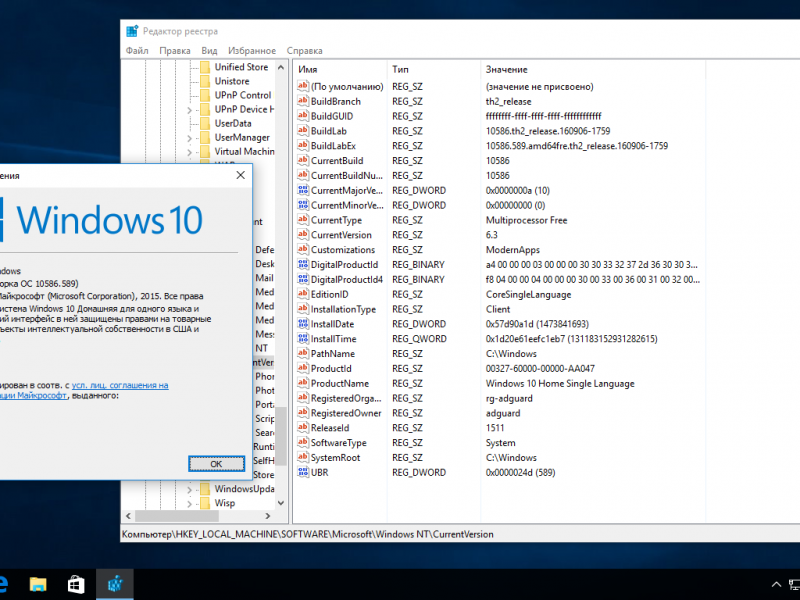Open the license terms link
Image resolution: width=800 pixels, height=600 pixels.
pos(120,385)
